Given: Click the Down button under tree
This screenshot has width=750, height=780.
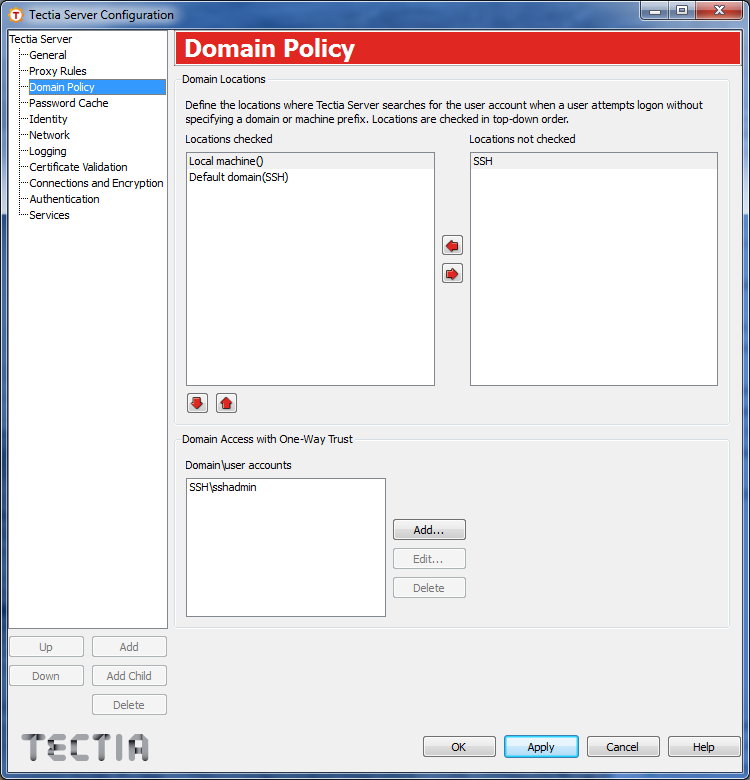Looking at the screenshot, I should pyautogui.click(x=46, y=676).
